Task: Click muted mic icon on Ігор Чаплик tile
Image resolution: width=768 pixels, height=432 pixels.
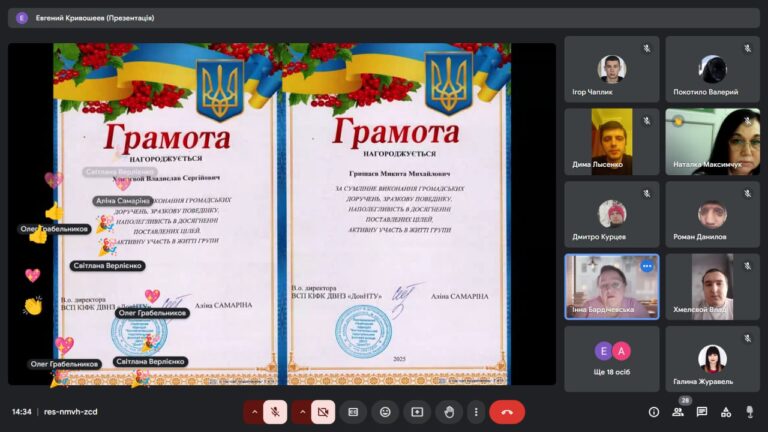Action: (x=647, y=48)
